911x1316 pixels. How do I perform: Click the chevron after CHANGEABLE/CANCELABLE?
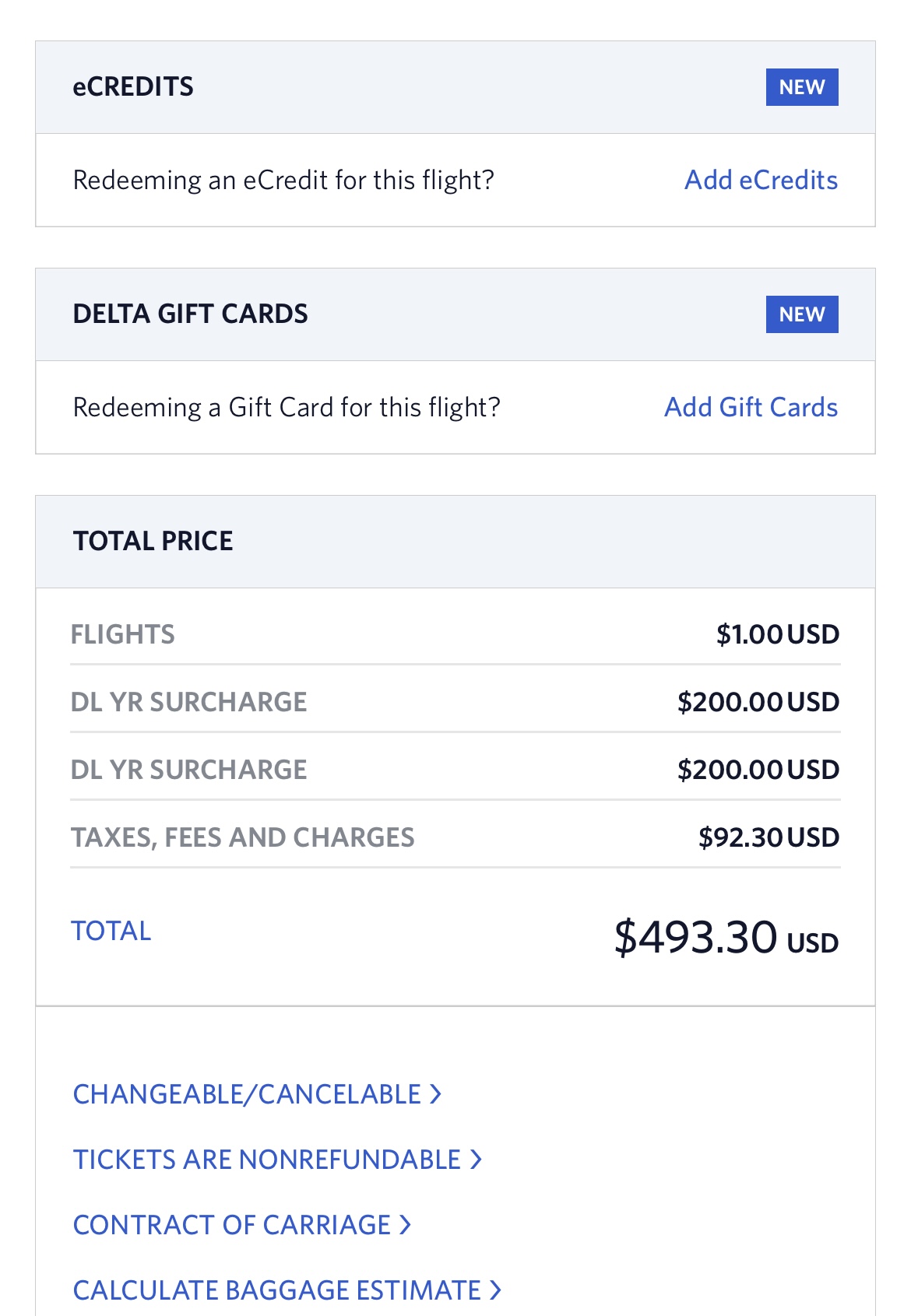pos(436,1094)
